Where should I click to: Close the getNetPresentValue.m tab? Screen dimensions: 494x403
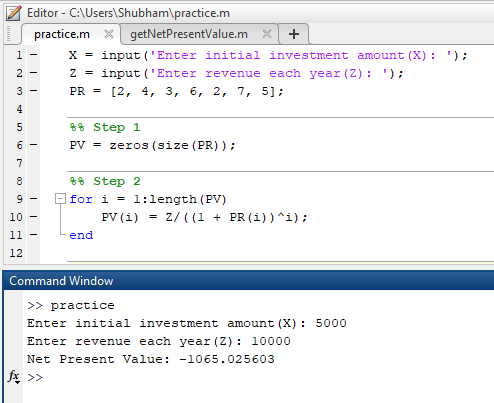pyautogui.click(x=267, y=34)
